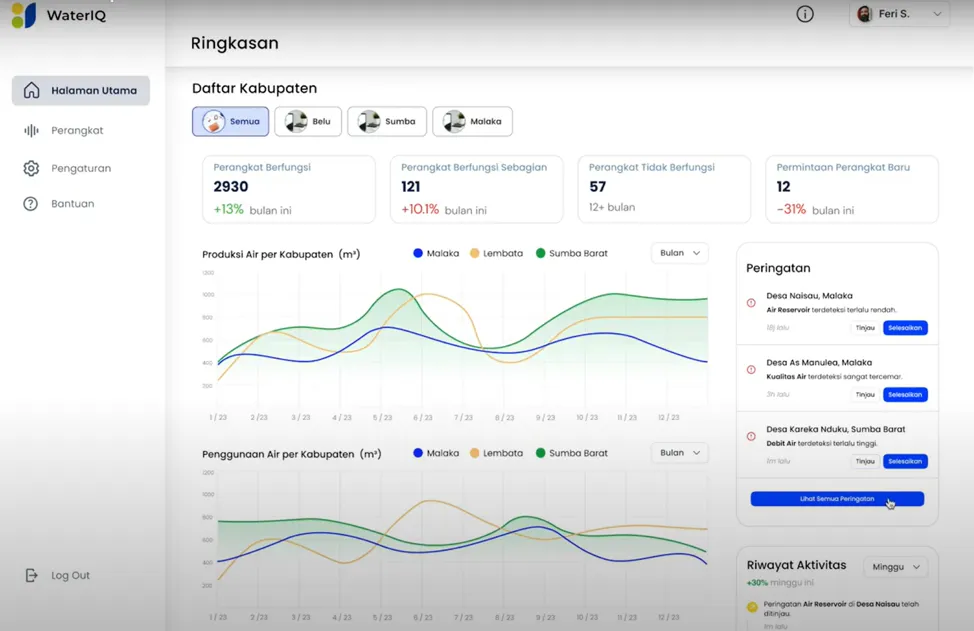
Task: Select the Semua kabupaten filter
Action: pos(230,121)
